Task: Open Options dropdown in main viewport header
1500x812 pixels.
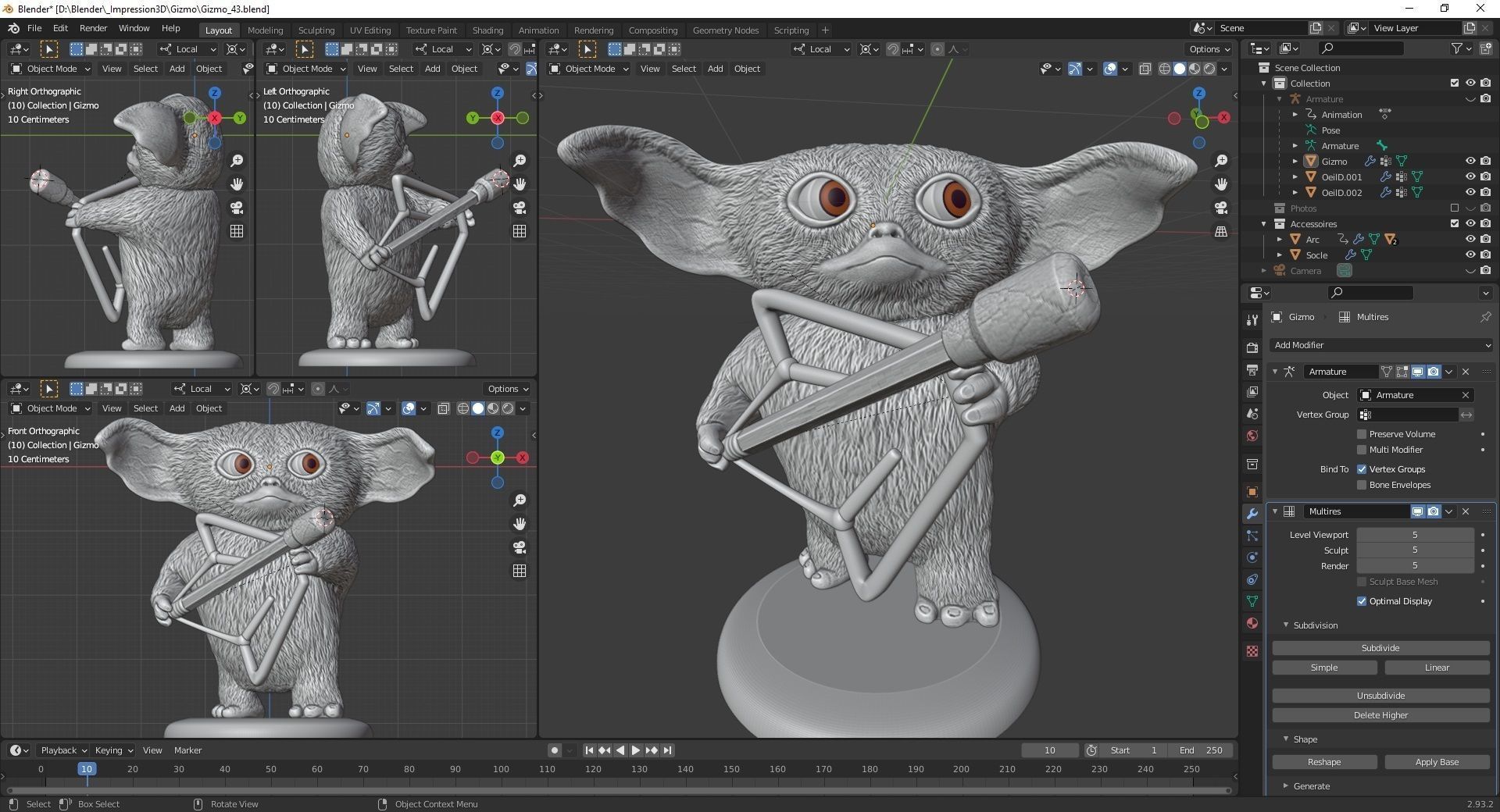Action: point(1209,49)
